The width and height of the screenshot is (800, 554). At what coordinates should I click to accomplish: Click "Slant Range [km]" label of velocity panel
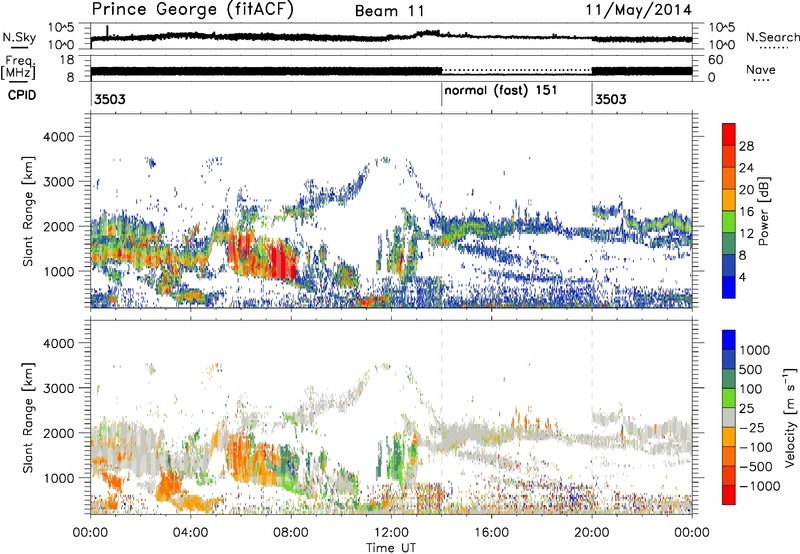(x=28, y=418)
